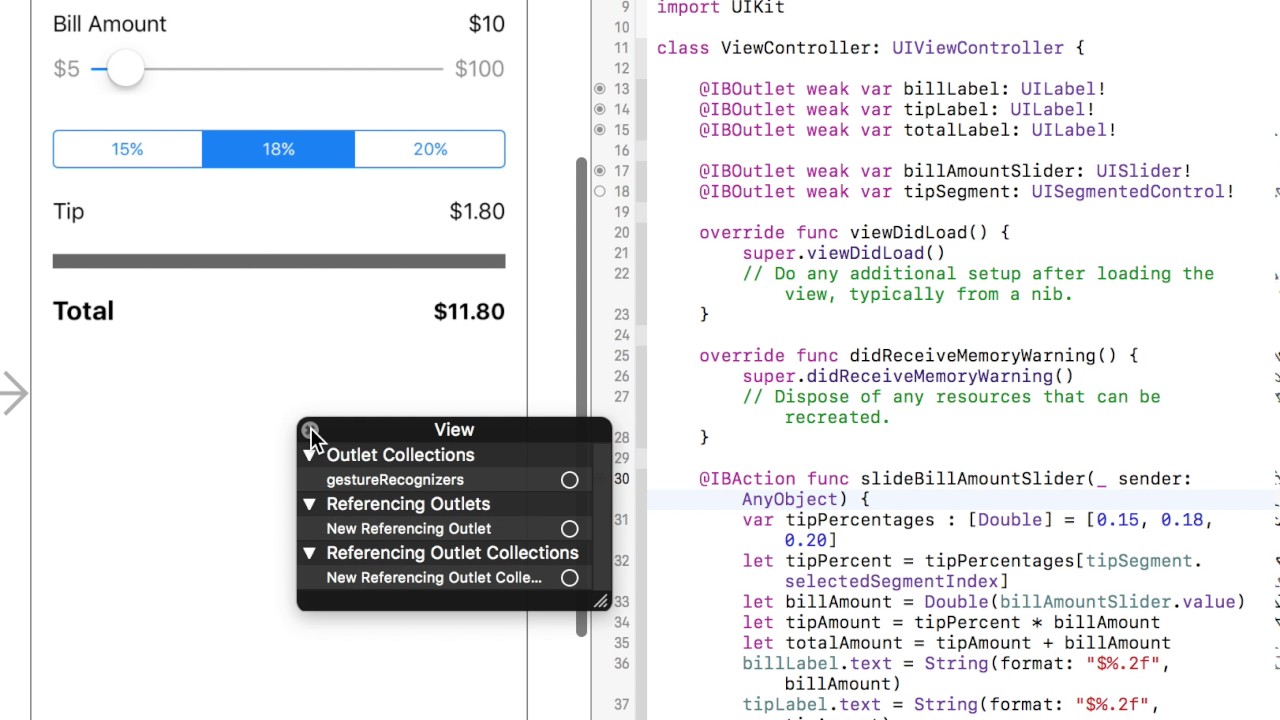The height and width of the screenshot is (720, 1280).
Task: Click the View popup title bar
Action: coord(454,430)
